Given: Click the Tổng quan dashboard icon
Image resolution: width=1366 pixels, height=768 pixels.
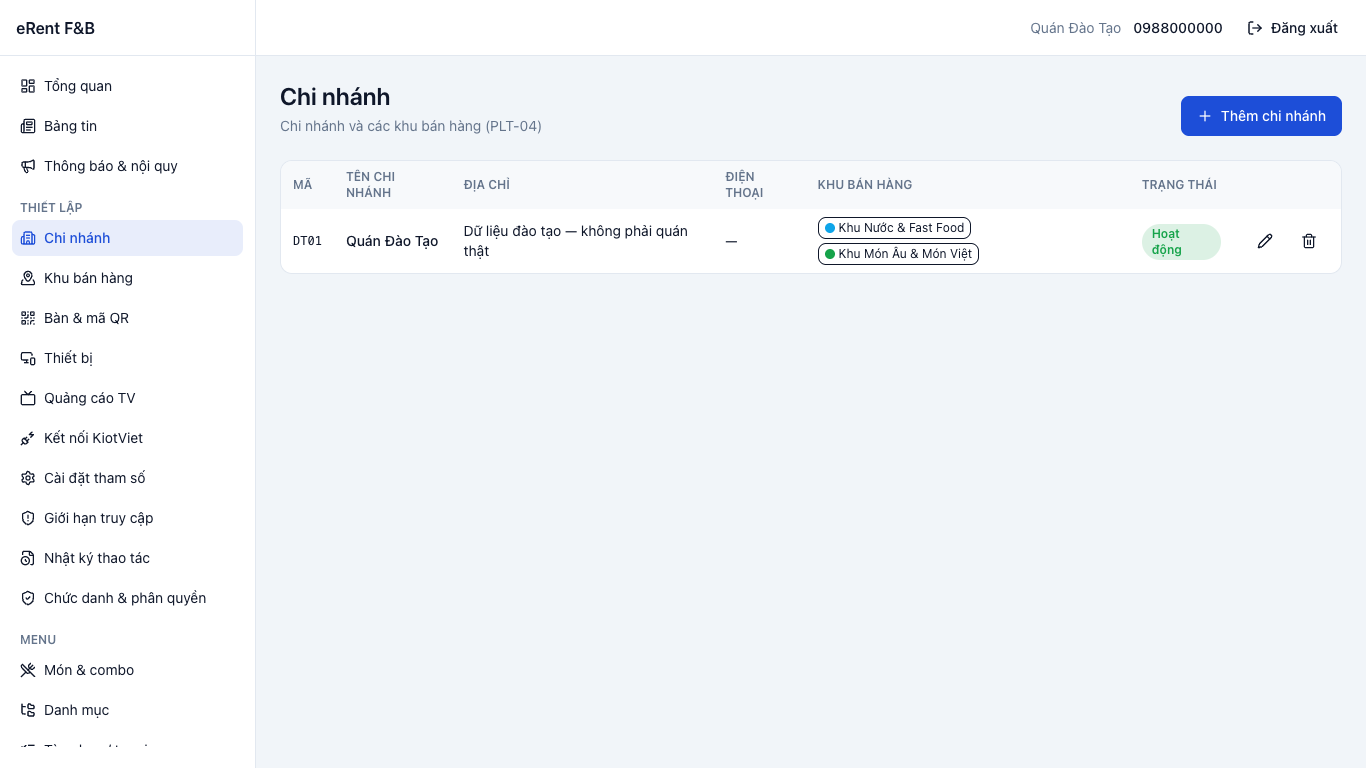Looking at the screenshot, I should click(x=28, y=86).
